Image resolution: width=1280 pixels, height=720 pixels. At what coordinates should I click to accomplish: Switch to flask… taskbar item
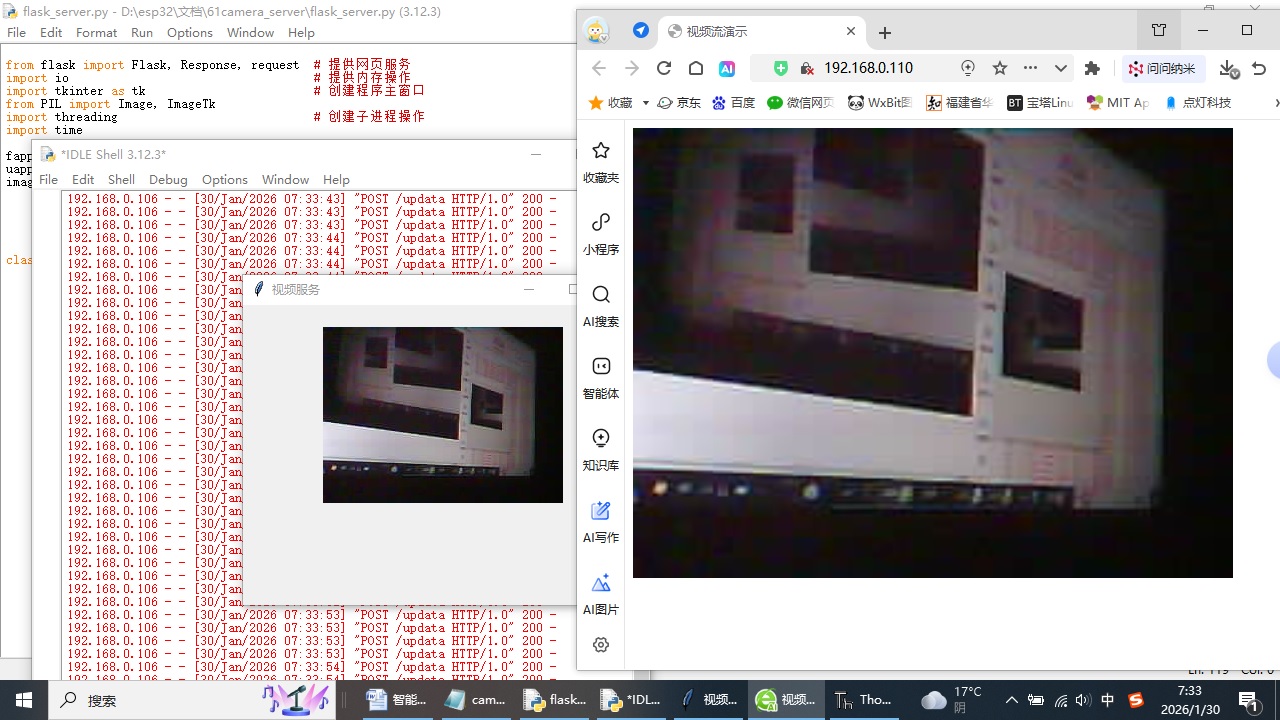(554, 700)
